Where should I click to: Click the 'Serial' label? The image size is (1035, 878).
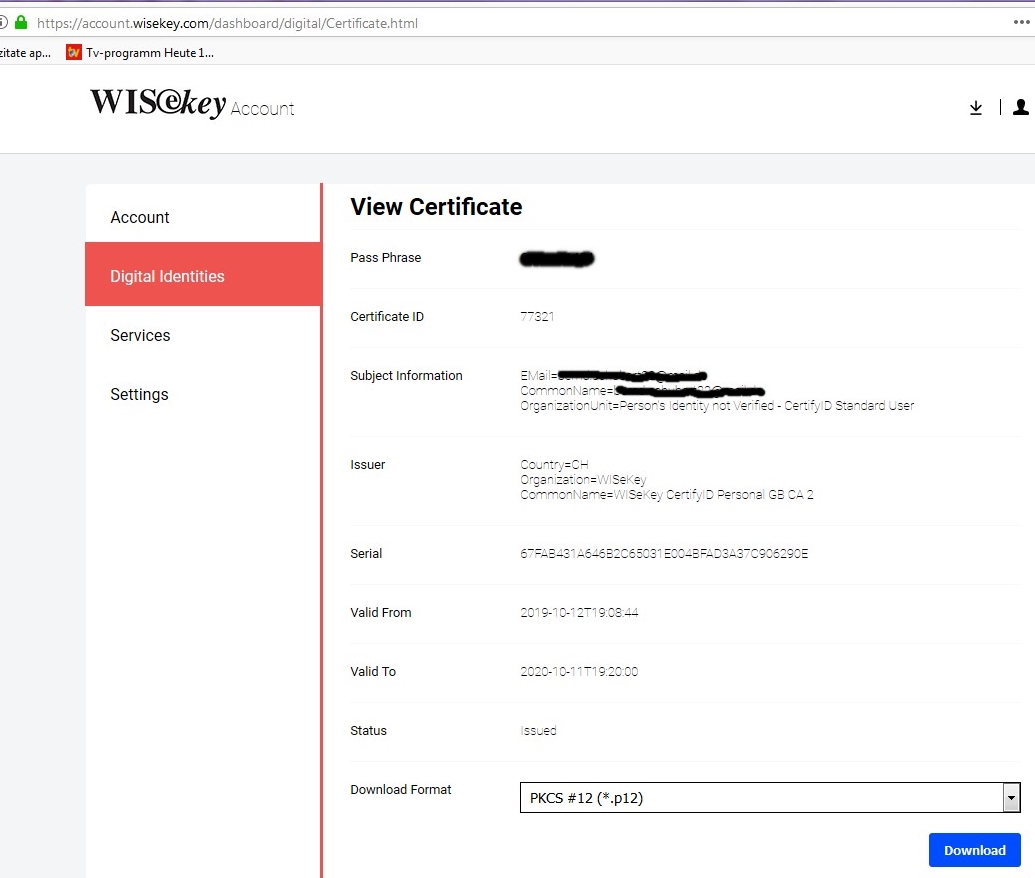(x=366, y=554)
